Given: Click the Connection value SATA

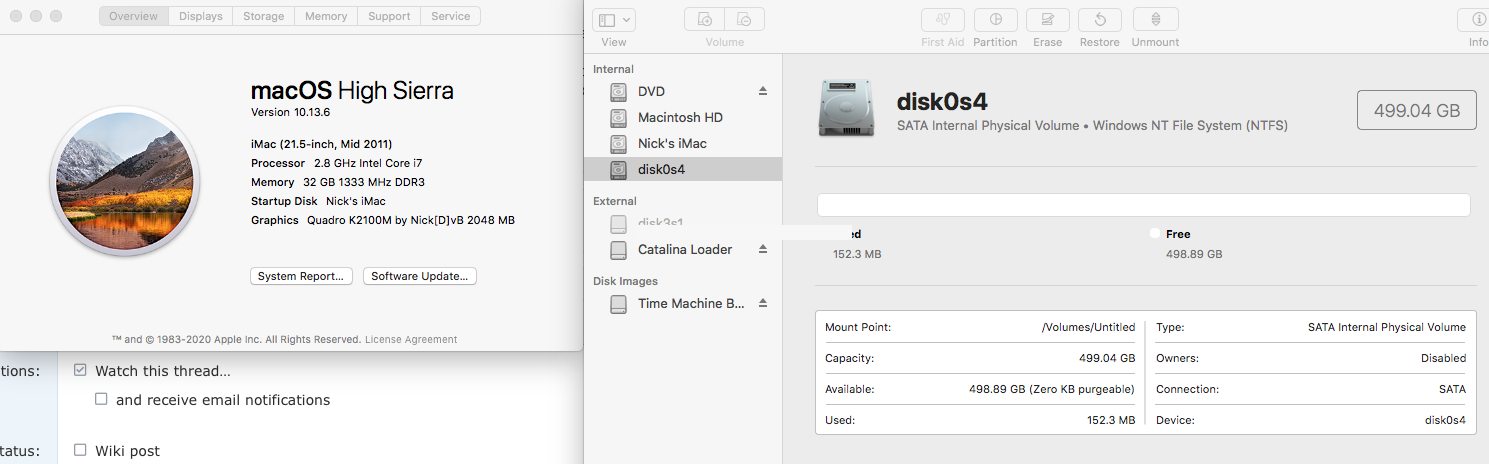Looking at the screenshot, I should (x=1451, y=389).
